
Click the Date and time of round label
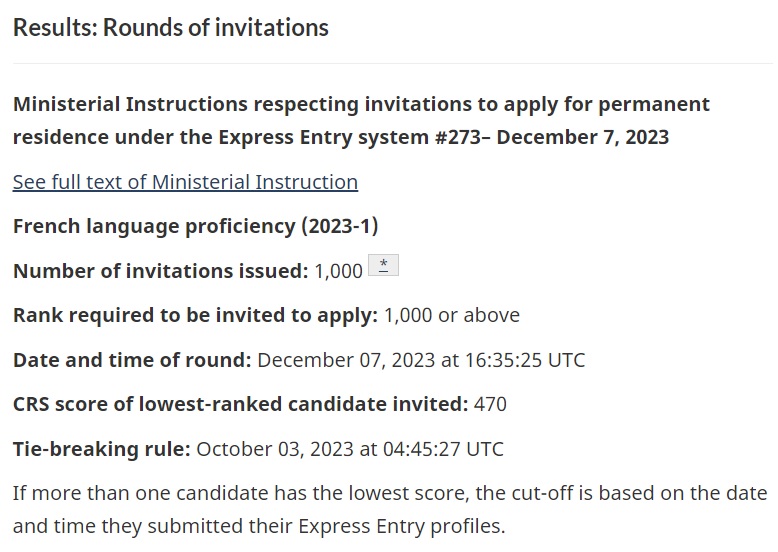(x=132, y=360)
